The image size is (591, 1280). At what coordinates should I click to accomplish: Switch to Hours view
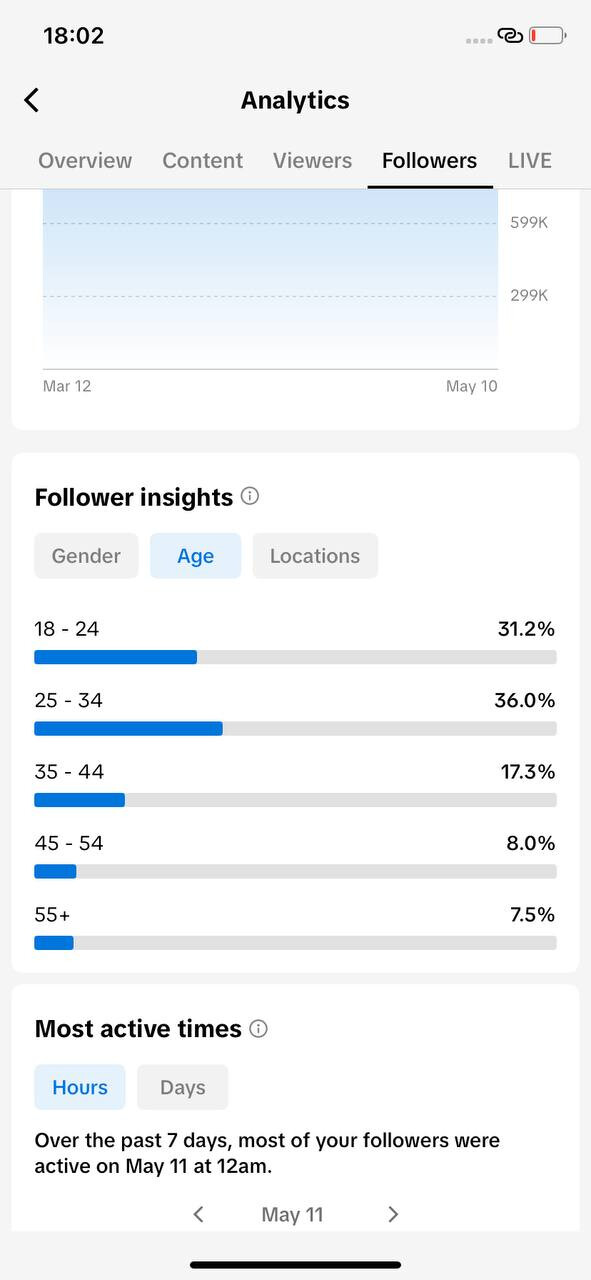(x=80, y=1087)
